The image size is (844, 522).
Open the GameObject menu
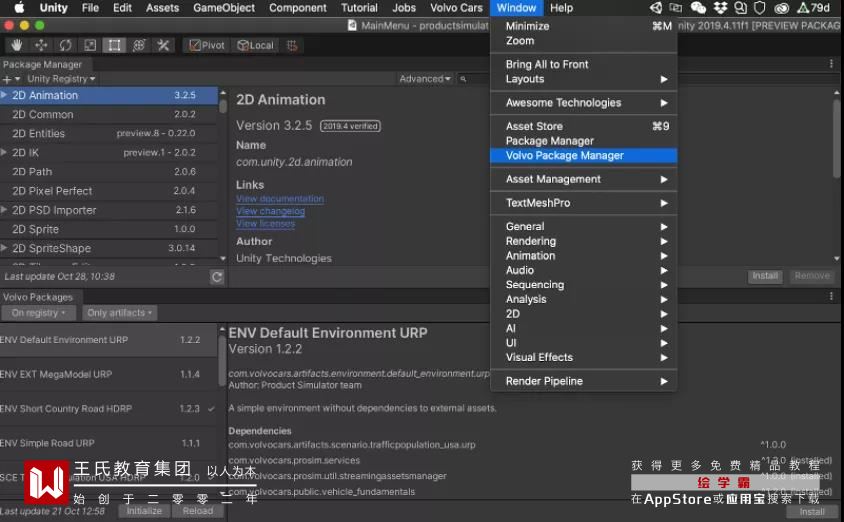coord(224,8)
